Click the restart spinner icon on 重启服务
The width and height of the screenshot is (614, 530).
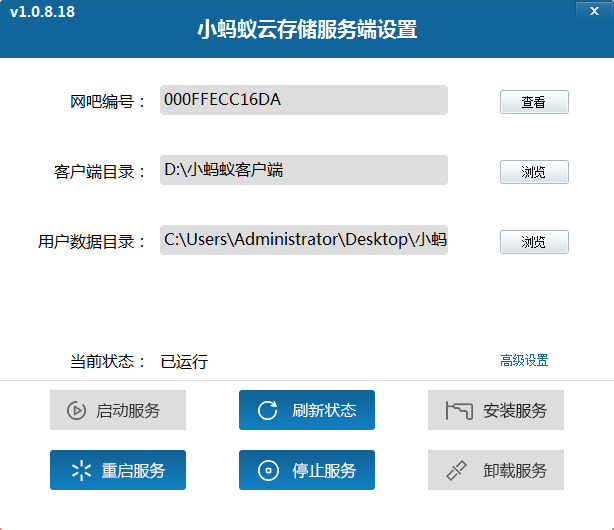click(81, 471)
